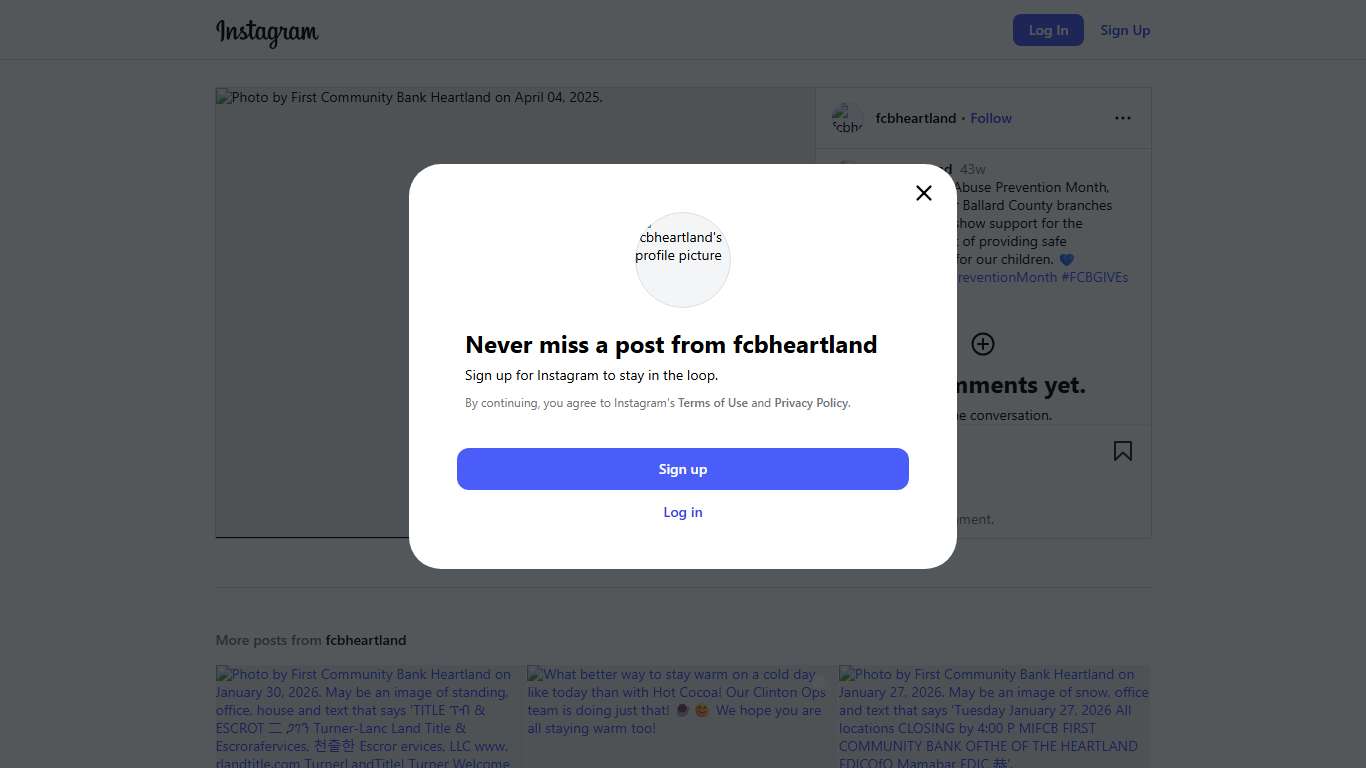Open the Terms of Use link

tap(713, 403)
